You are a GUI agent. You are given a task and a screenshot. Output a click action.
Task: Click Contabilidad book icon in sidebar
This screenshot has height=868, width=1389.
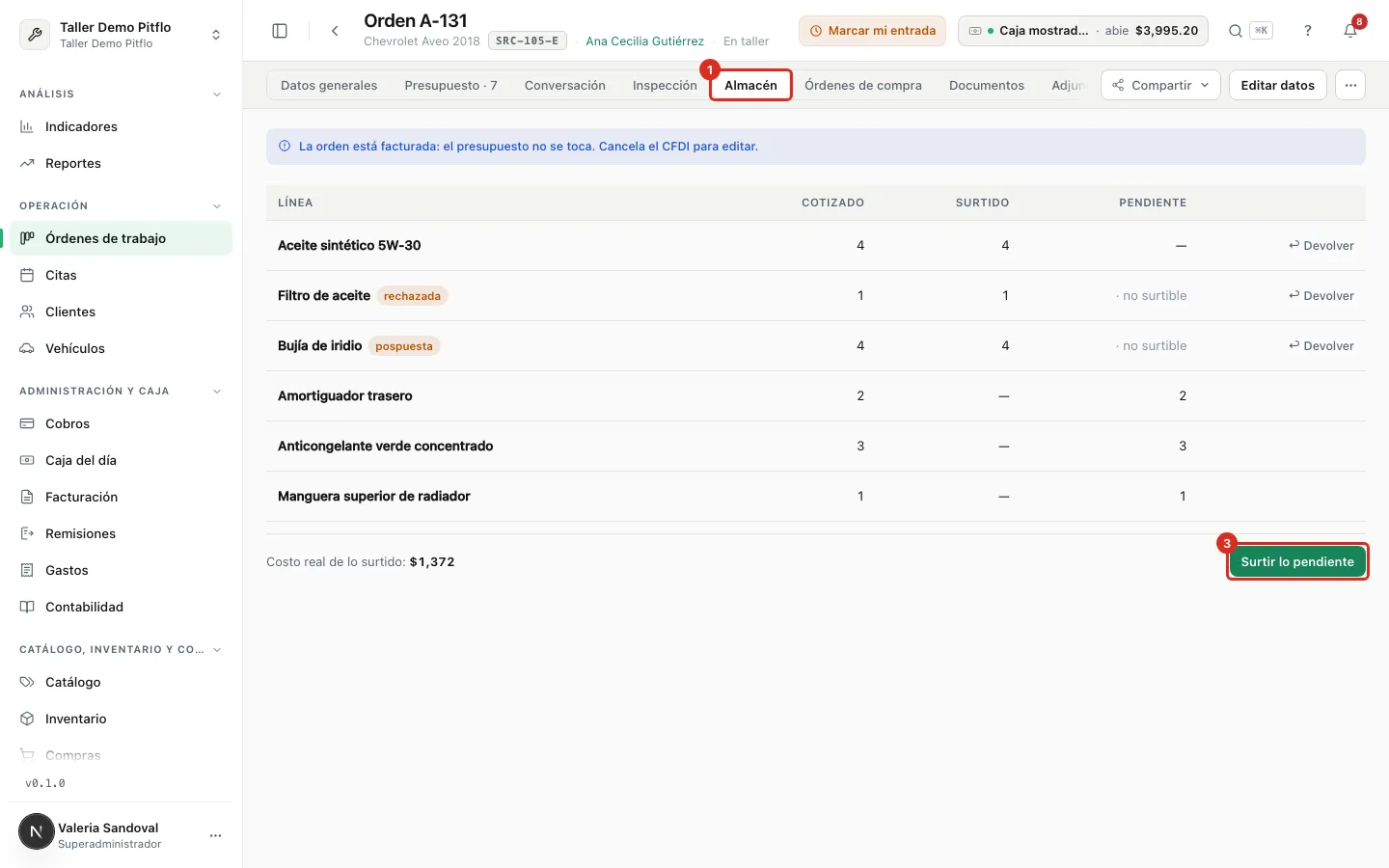pos(27,607)
